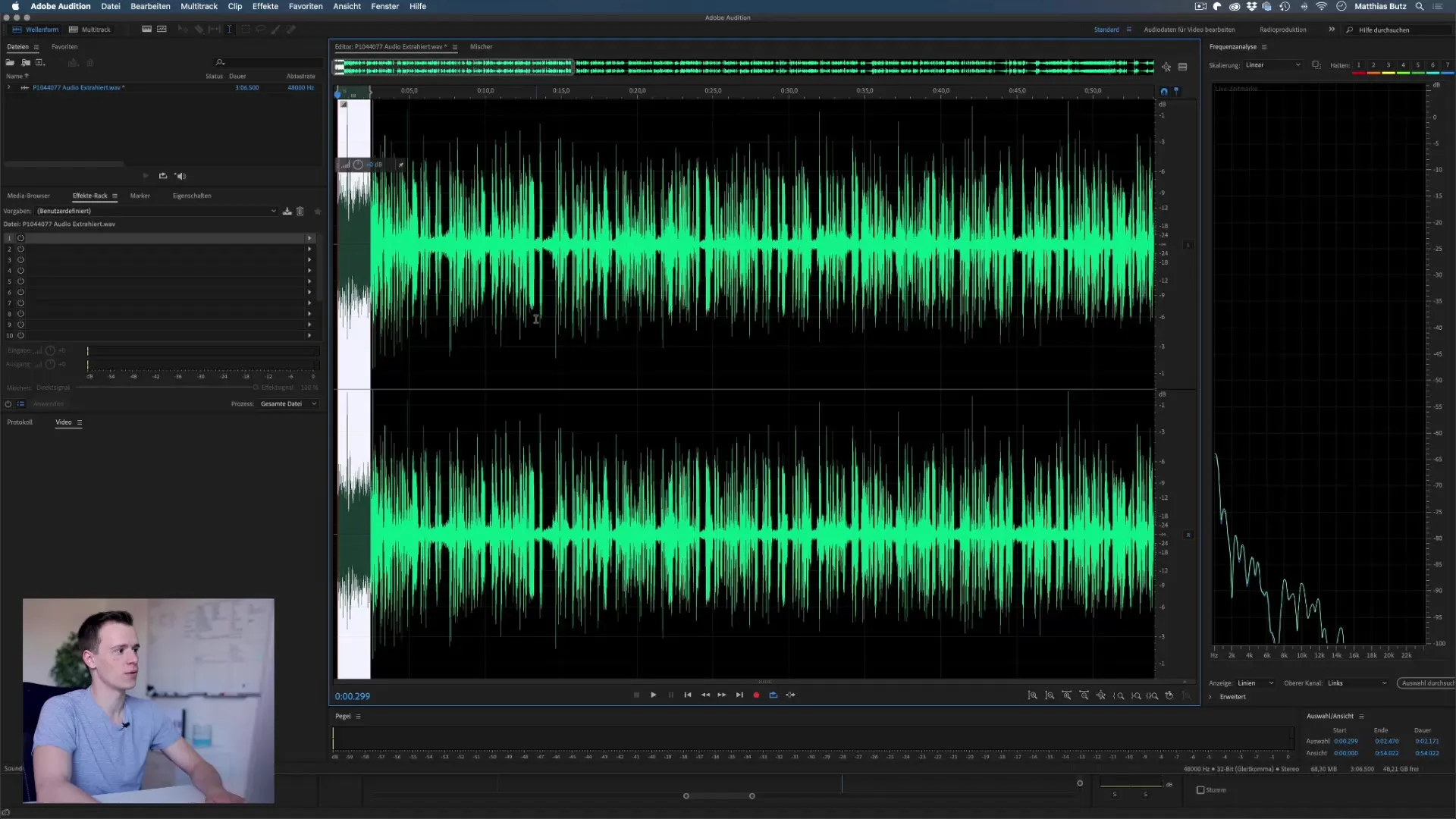Toggle Skip Selection transport button
The height and width of the screenshot is (819, 1456).
click(x=791, y=695)
